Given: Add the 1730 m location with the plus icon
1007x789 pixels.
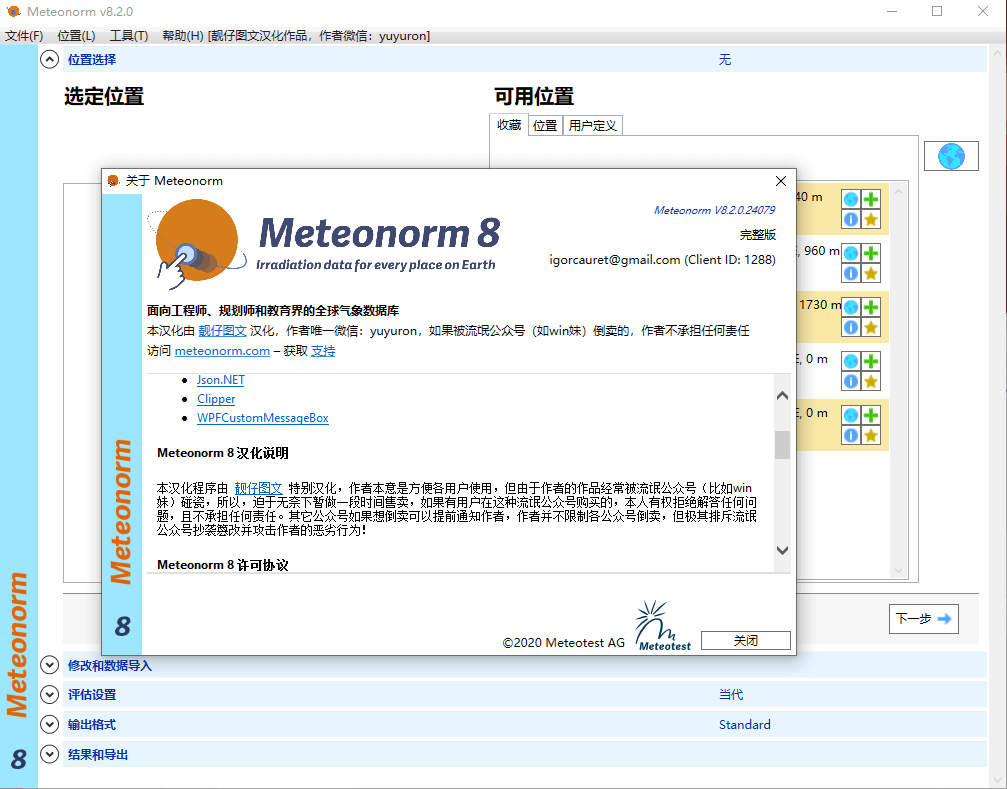Looking at the screenshot, I should 871,307.
